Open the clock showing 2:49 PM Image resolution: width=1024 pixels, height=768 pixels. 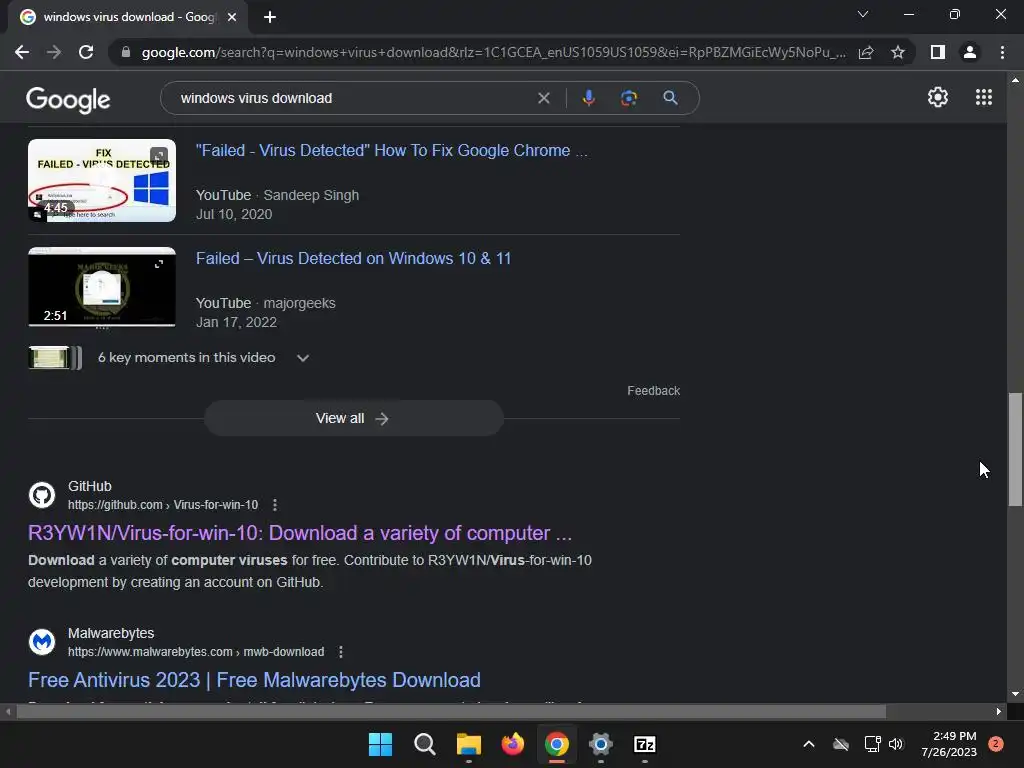click(949, 744)
